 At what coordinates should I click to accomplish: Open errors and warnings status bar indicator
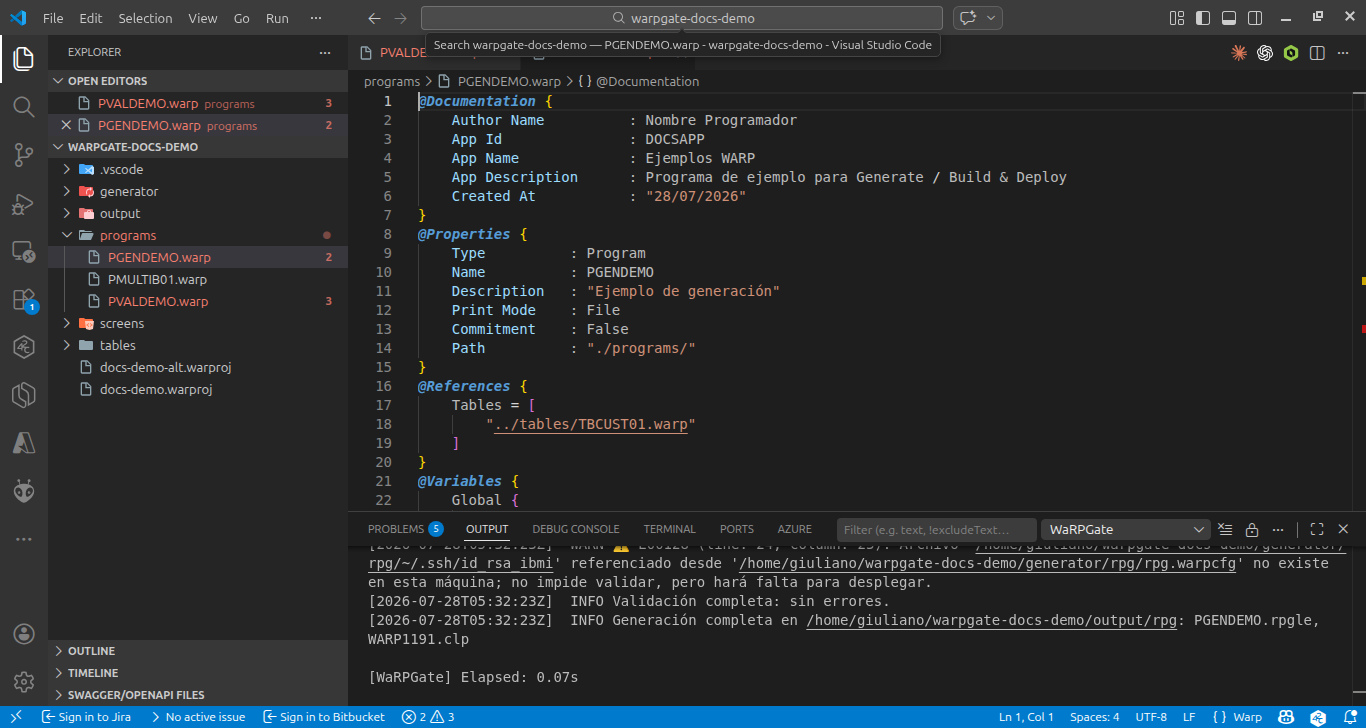click(428, 717)
